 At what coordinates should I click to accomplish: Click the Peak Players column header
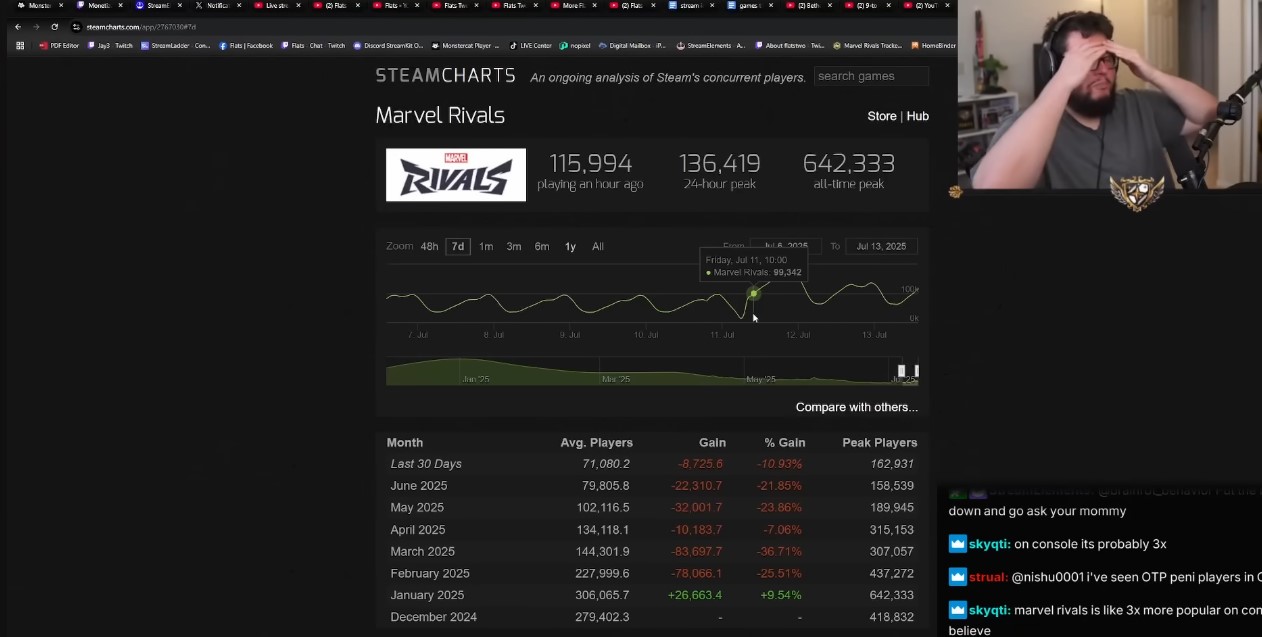point(880,442)
